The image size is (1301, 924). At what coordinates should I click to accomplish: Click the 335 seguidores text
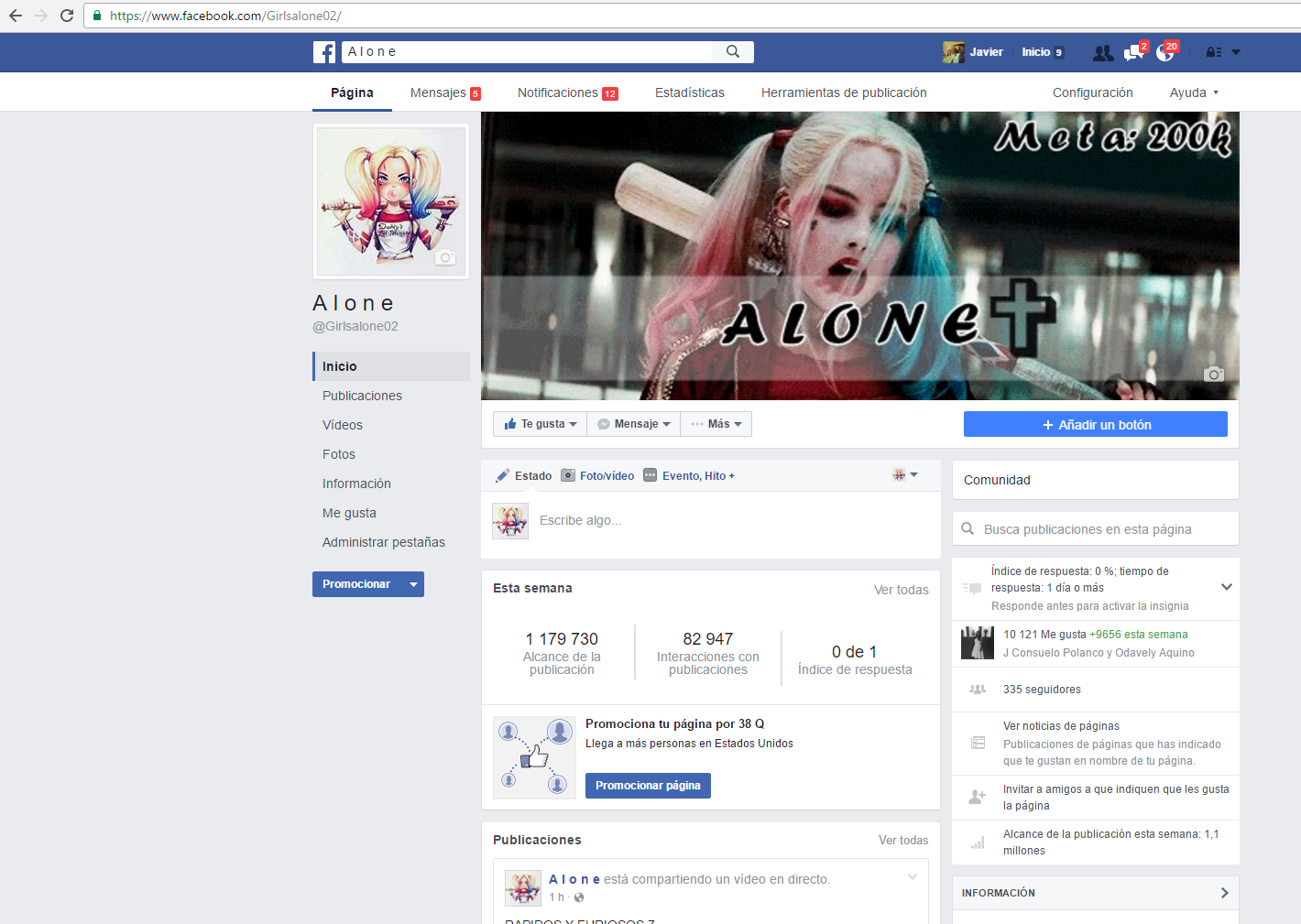(x=1042, y=690)
